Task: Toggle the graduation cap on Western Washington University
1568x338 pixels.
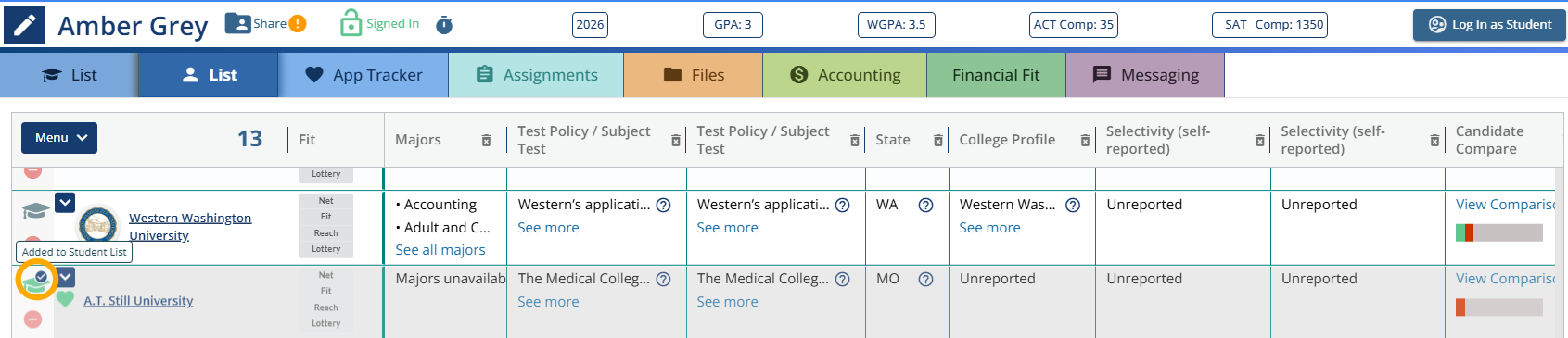Action: (35, 211)
